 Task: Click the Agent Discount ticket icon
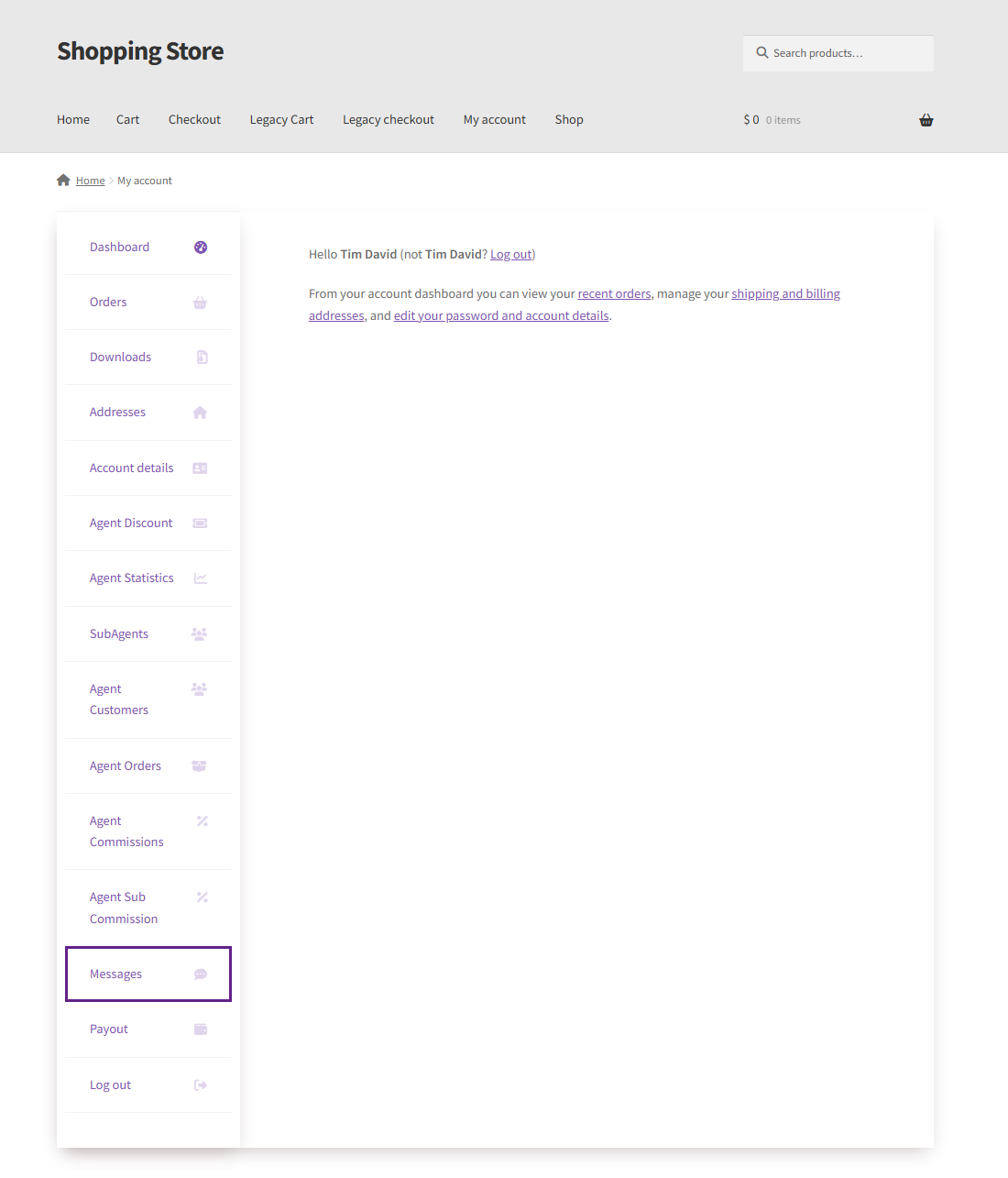[x=200, y=523]
